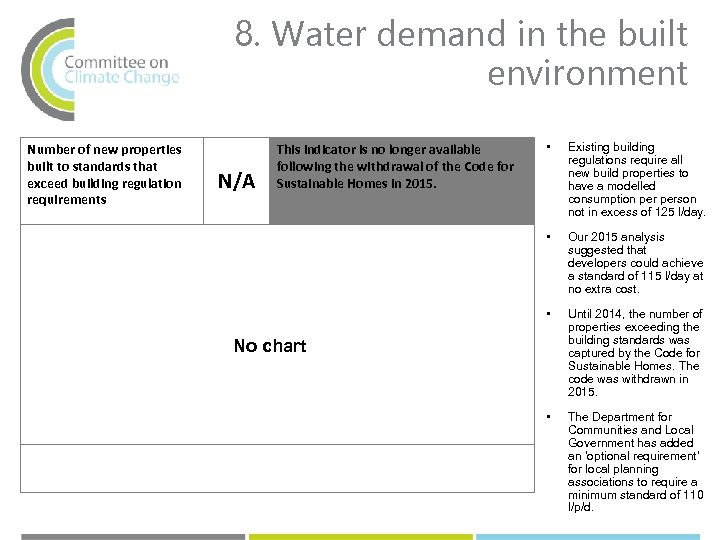This screenshot has width=720, height=540.
Task: Click the bullet starting 'The Department for Communities'
Action: 636,462
